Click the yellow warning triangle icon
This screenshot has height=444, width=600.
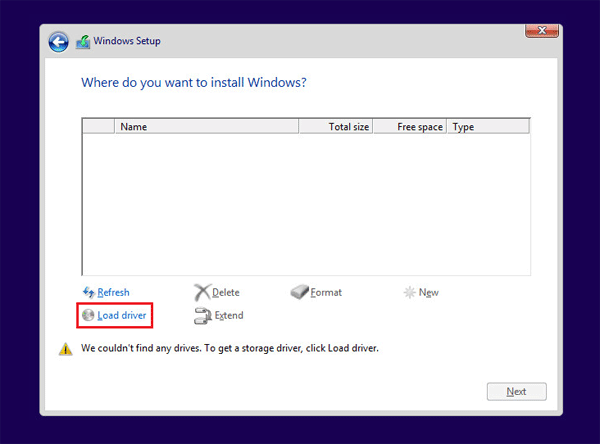(x=65, y=349)
